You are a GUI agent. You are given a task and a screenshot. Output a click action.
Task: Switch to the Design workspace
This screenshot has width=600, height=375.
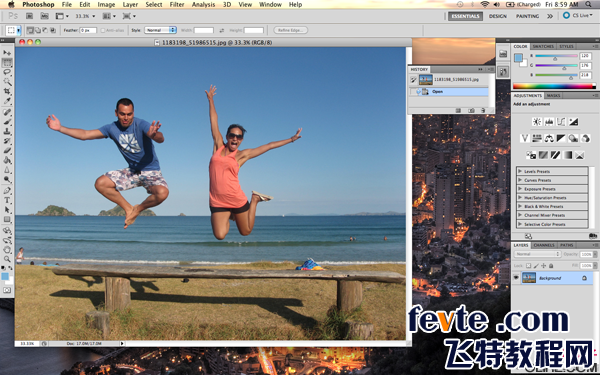pos(497,16)
